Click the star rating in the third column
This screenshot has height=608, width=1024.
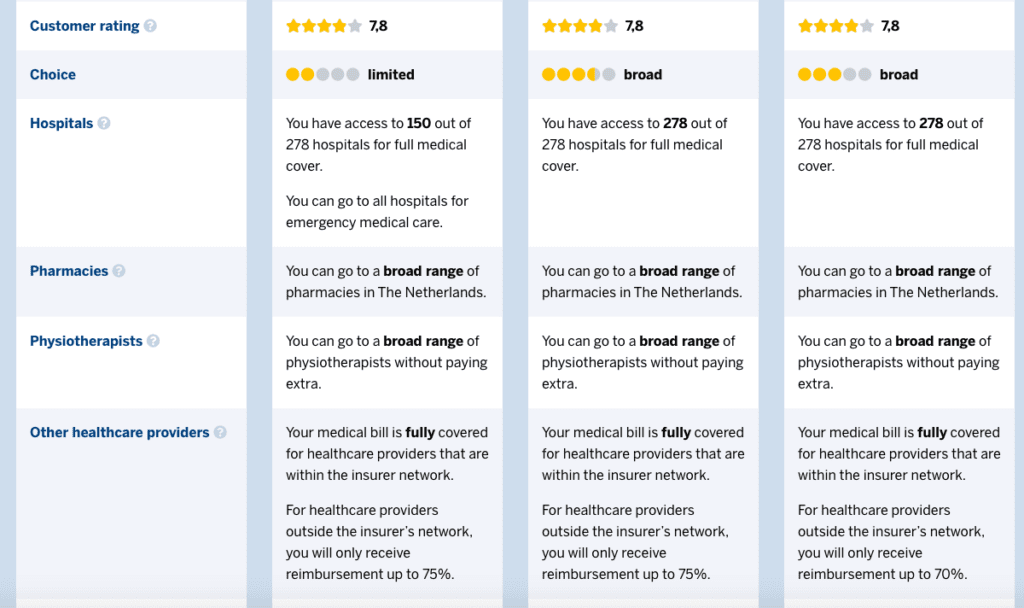837,25
